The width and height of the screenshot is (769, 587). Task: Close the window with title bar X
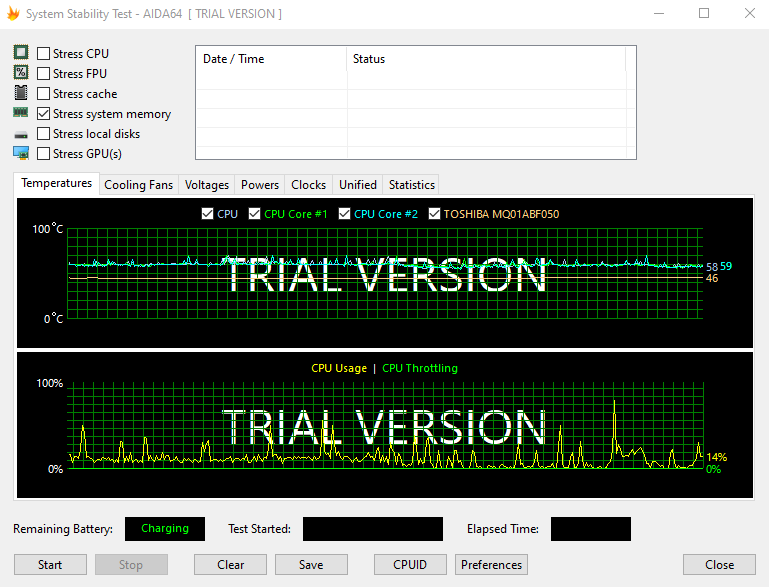point(749,13)
